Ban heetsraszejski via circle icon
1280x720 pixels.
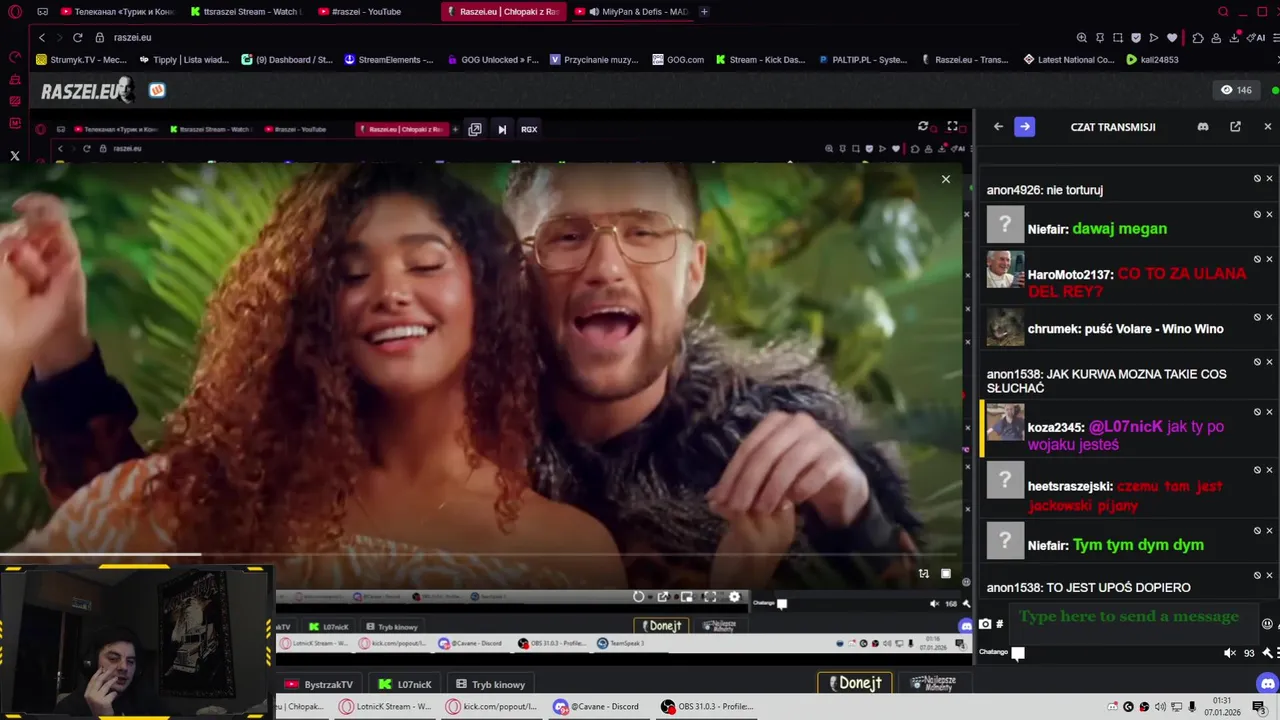[1257, 470]
